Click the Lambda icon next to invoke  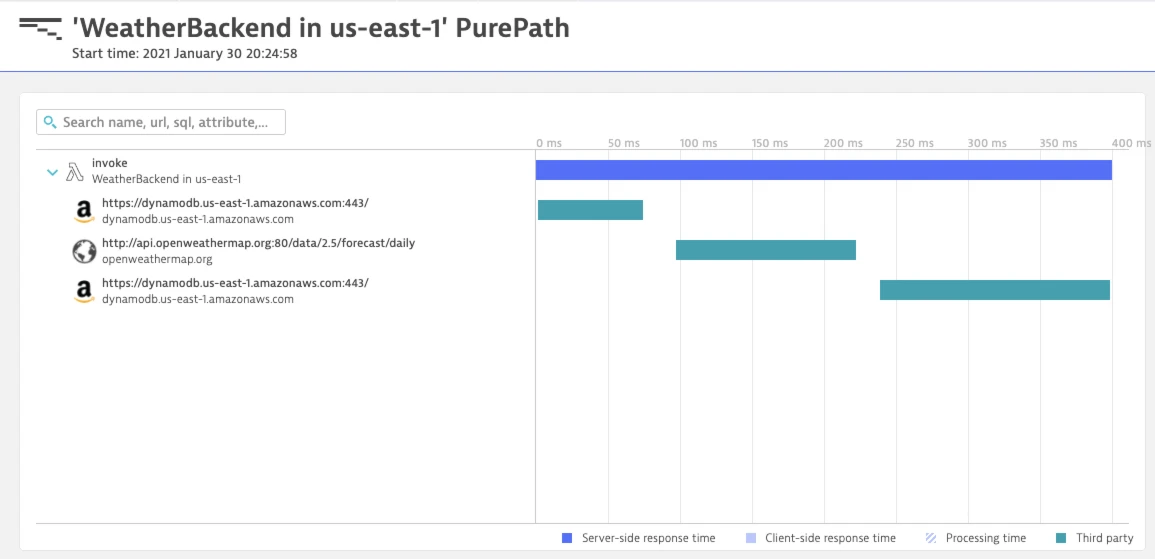pyautogui.click(x=75, y=172)
